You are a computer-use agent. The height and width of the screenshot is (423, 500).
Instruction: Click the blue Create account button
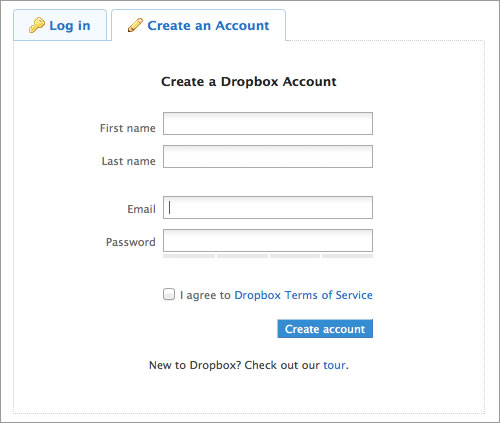[x=325, y=329]
